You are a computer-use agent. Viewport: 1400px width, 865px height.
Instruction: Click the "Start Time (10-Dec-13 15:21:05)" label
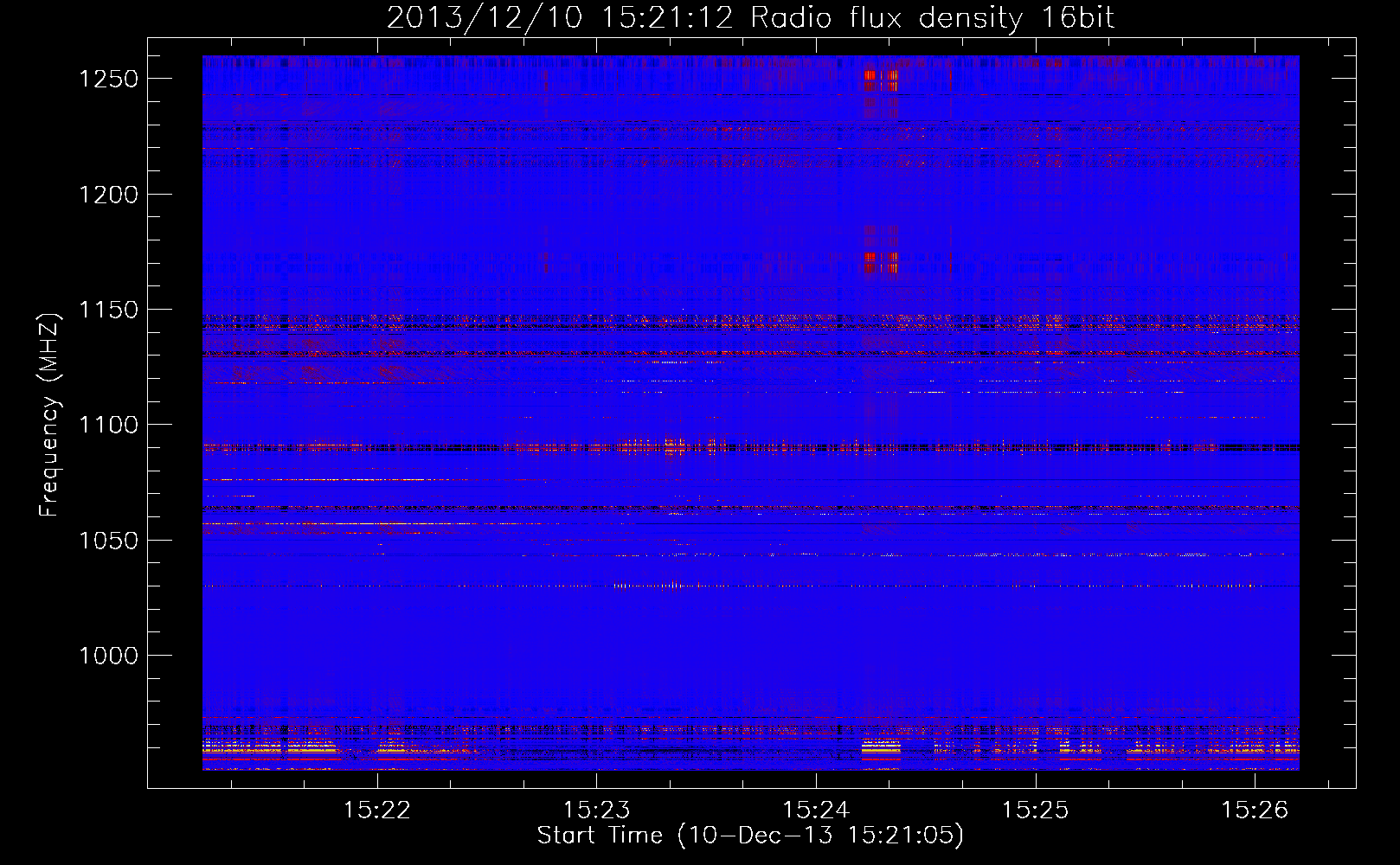coord(750,836)
